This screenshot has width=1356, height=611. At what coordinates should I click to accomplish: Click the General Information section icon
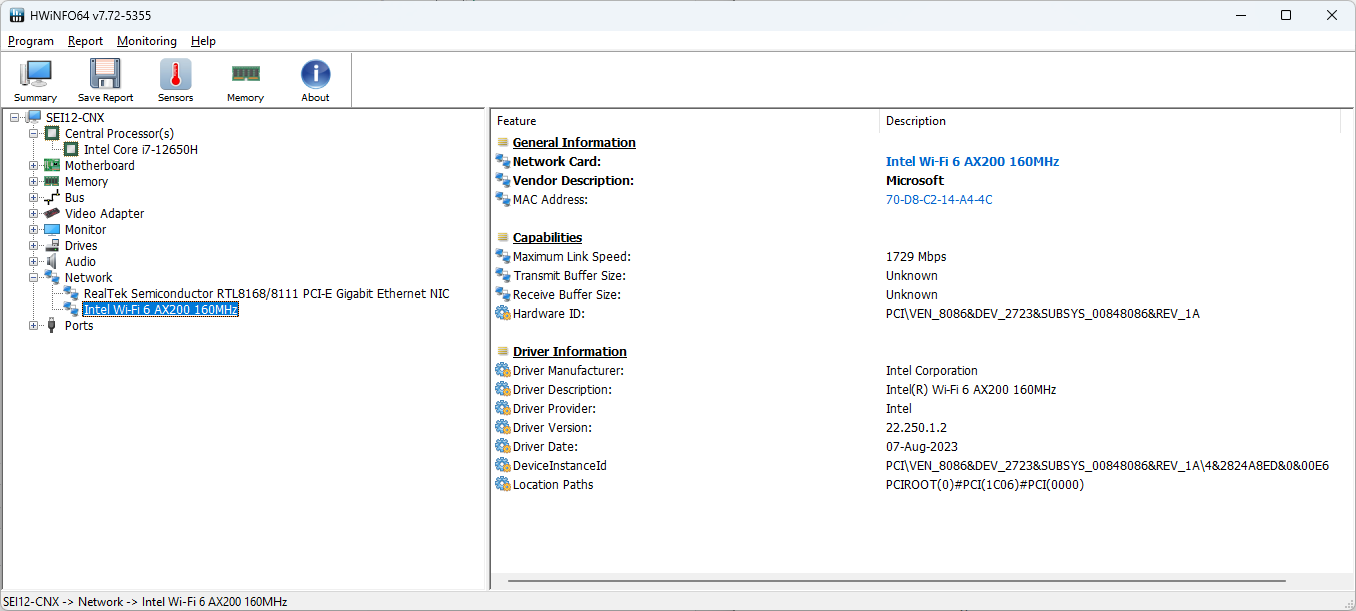(x=503, y=143)
